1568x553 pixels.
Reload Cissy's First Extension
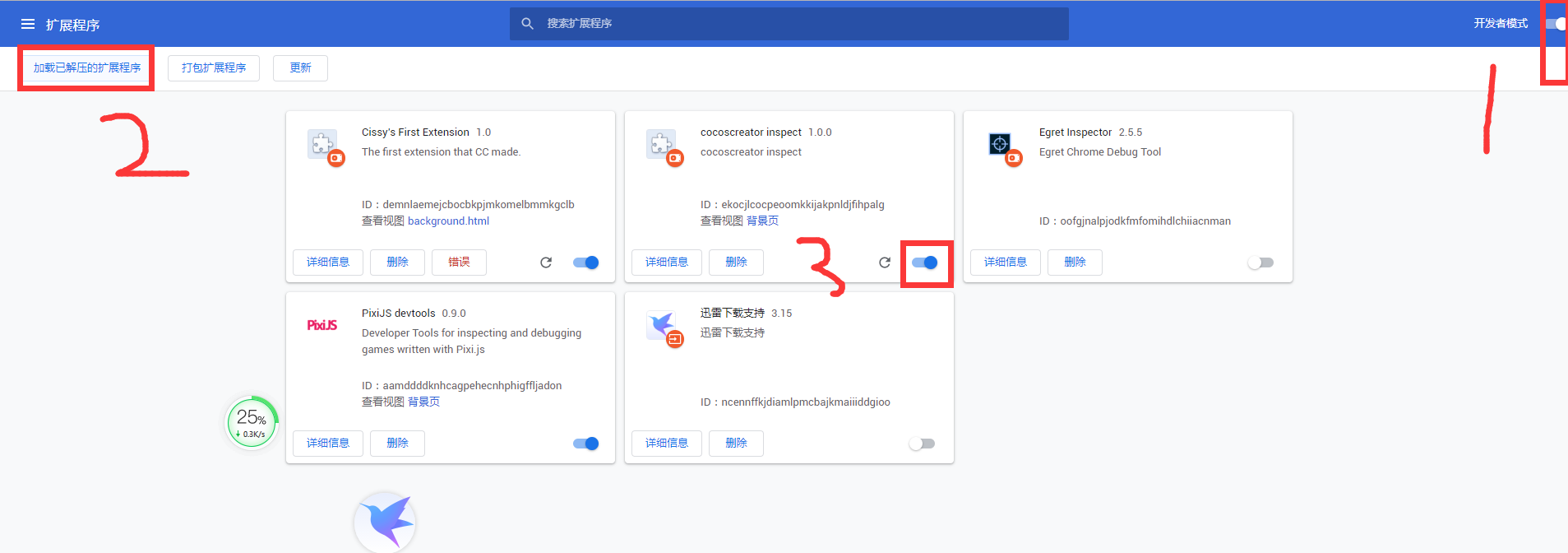(546, 263)
